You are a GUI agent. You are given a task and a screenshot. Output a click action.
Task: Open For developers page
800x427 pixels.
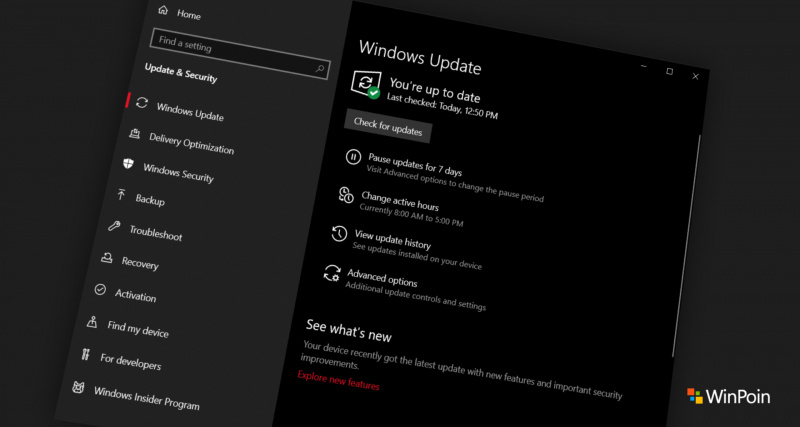[x=131, y=362]
